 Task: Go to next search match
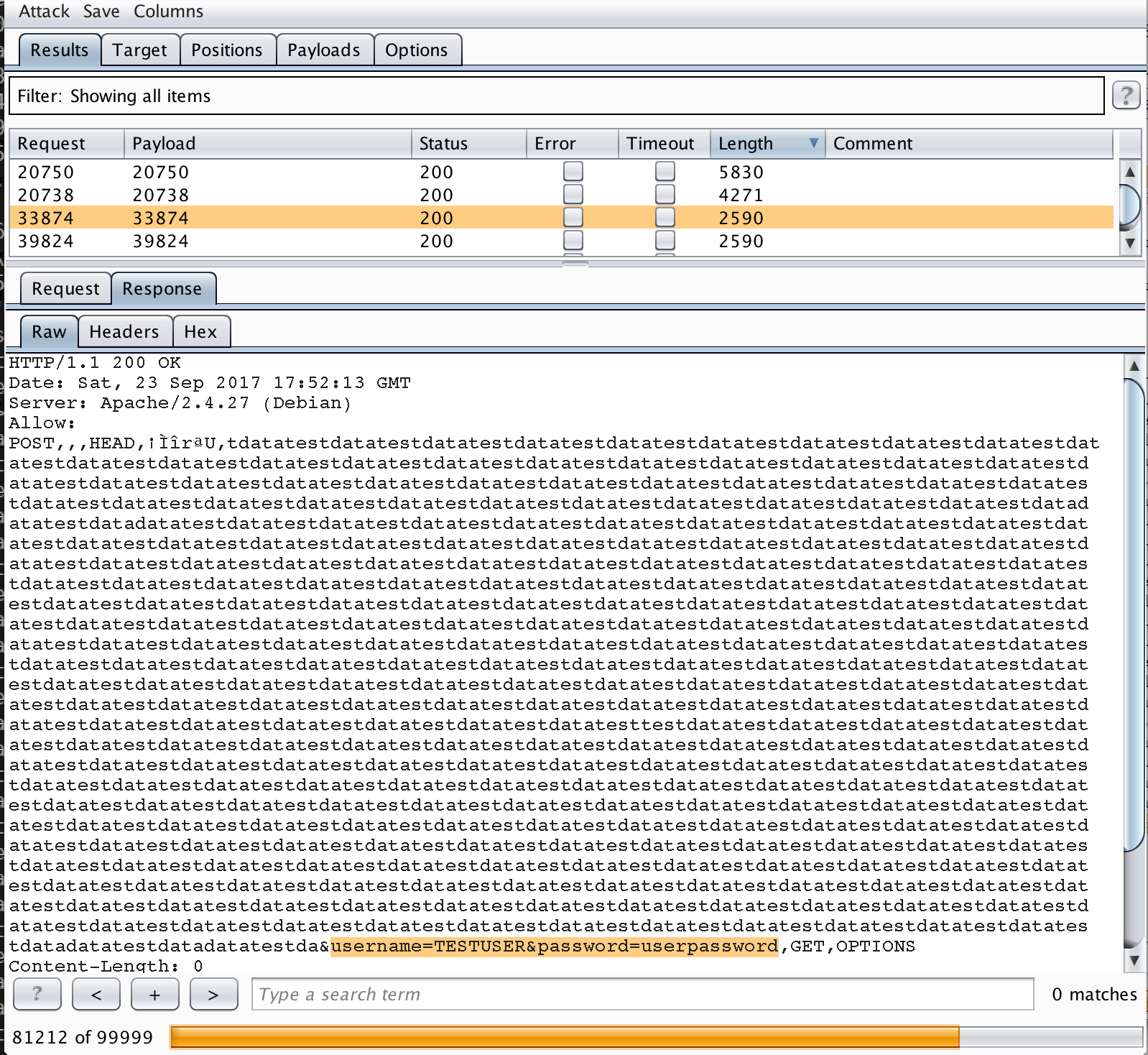[x=213, y=994]
